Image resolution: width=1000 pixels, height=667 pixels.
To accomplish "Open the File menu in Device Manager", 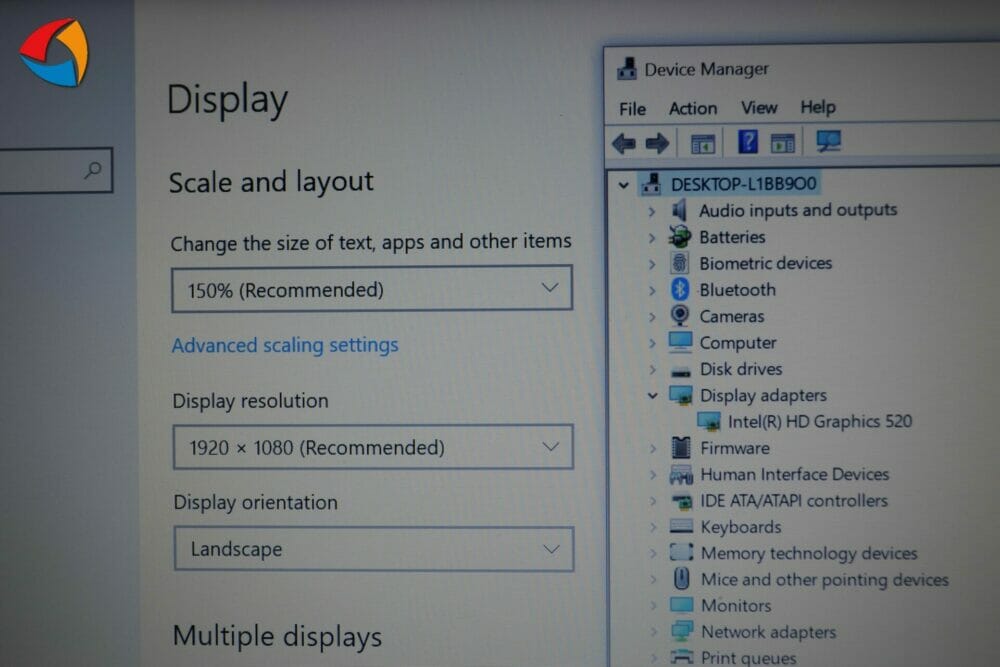I will [633, 109].
